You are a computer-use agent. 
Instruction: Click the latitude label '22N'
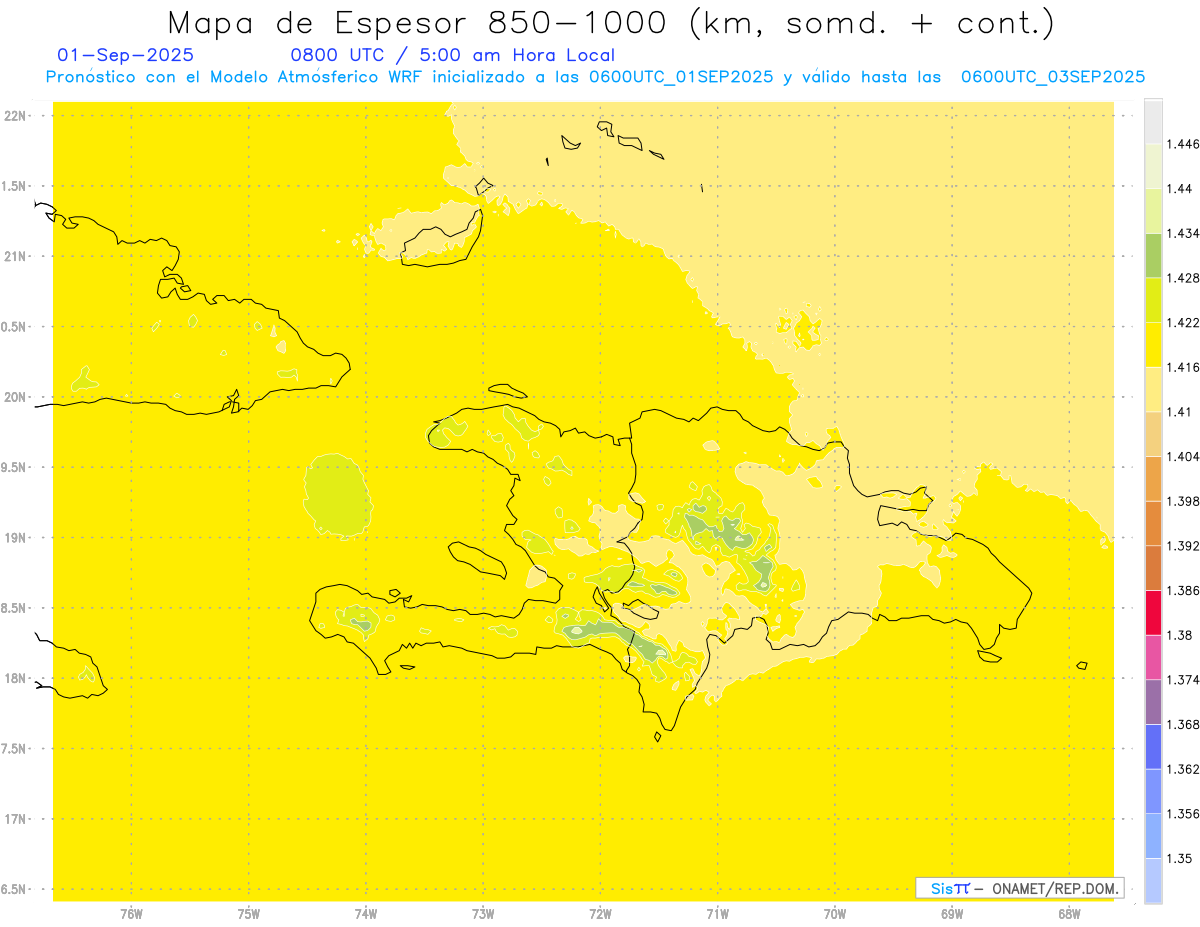pos(17,116)
